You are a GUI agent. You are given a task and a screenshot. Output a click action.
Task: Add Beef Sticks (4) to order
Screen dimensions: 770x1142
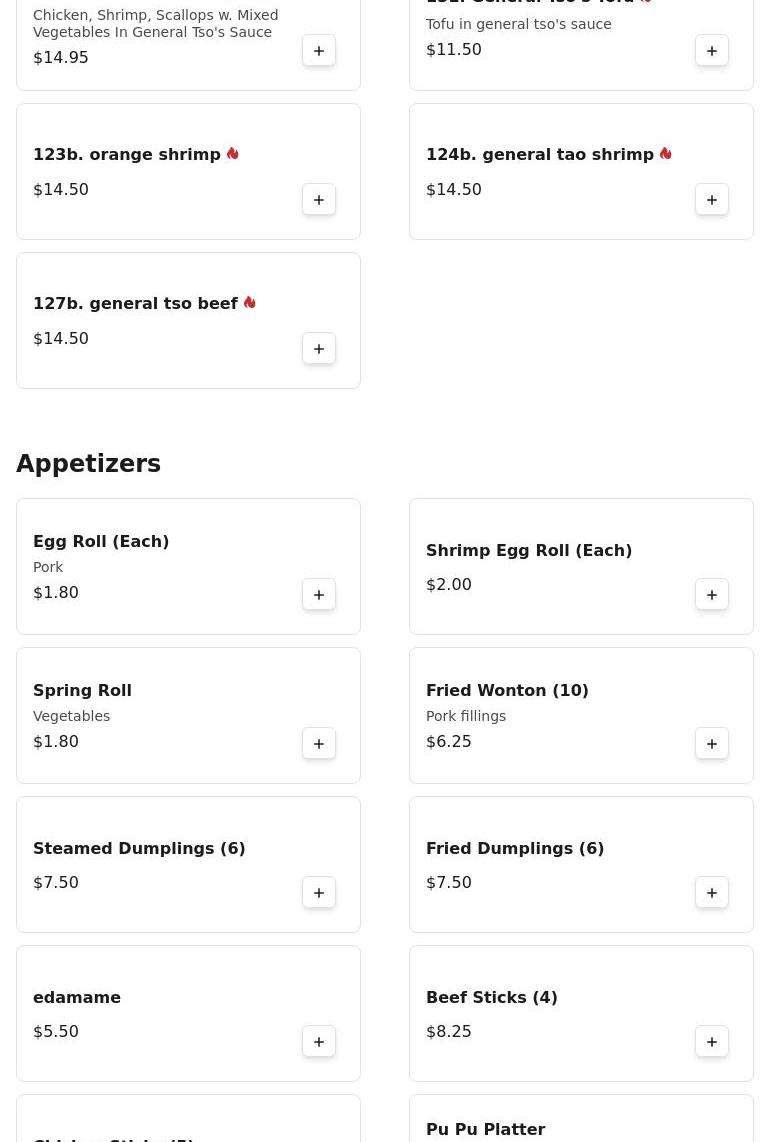[x=712, y=1042]
